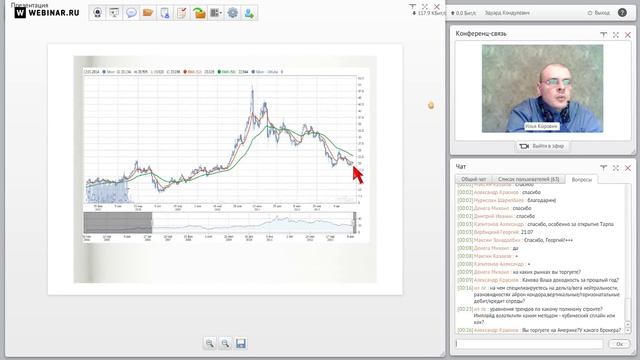640x360 pixels.
Task: Click the add user invite icon
Action: [249, 13]
